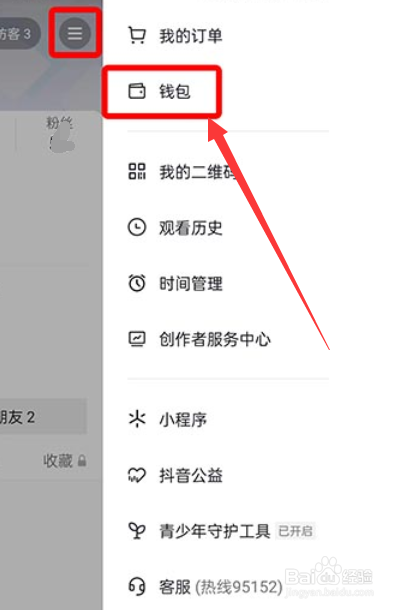Select 钱包 from the side menu
This screenshot has height=610, width=402.
pos(228,92)
